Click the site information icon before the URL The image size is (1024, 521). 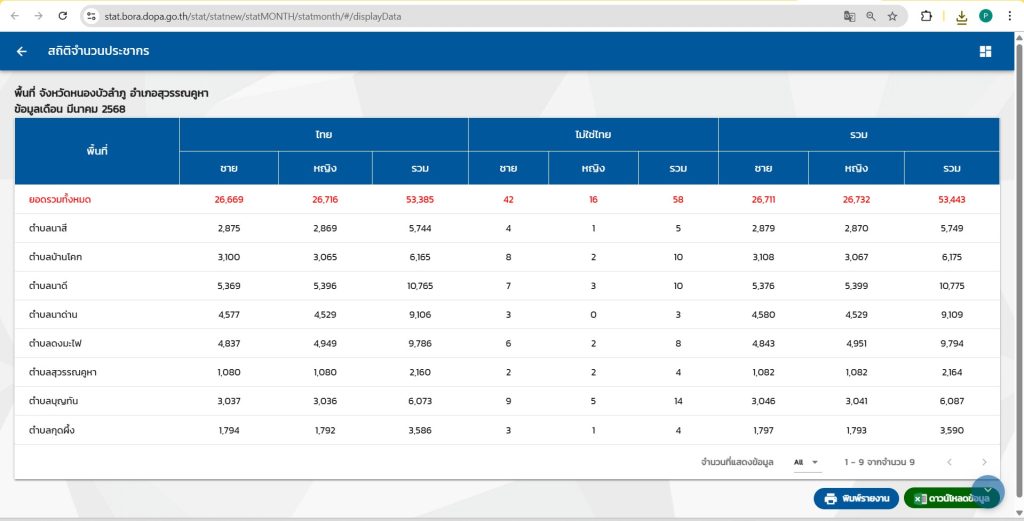91,16
